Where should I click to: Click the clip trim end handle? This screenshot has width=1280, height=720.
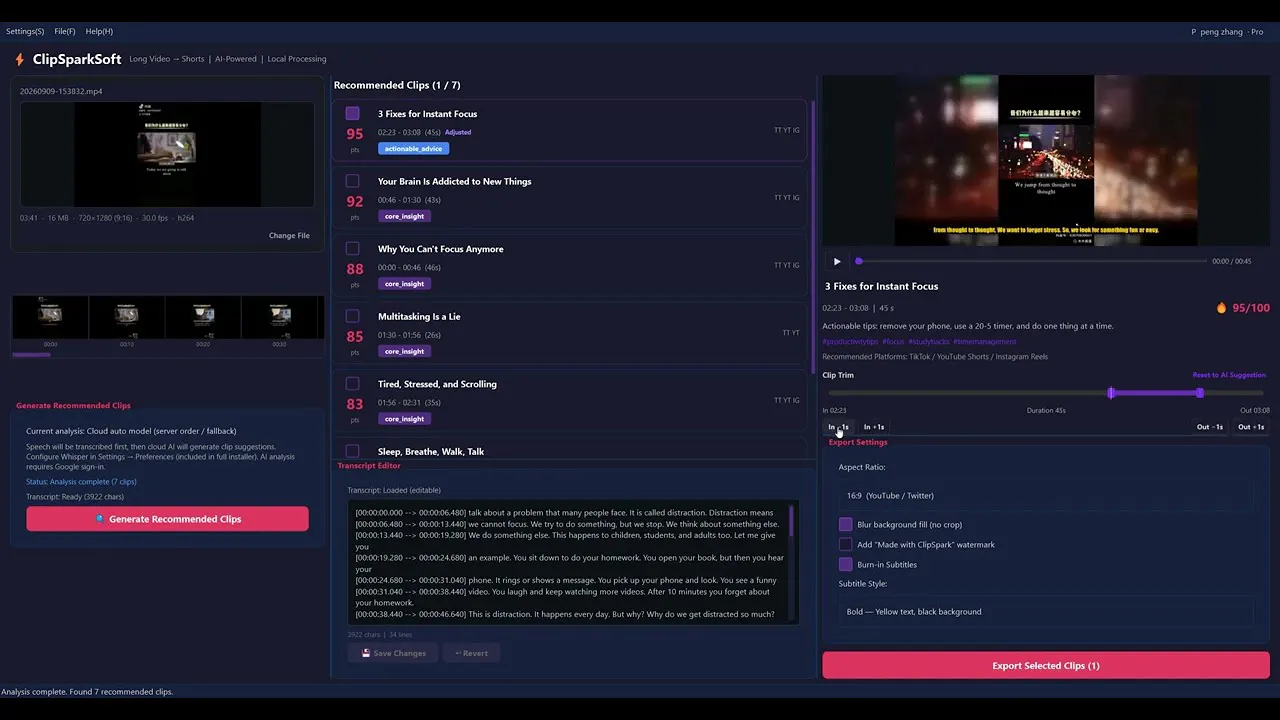pos(1200,393)
